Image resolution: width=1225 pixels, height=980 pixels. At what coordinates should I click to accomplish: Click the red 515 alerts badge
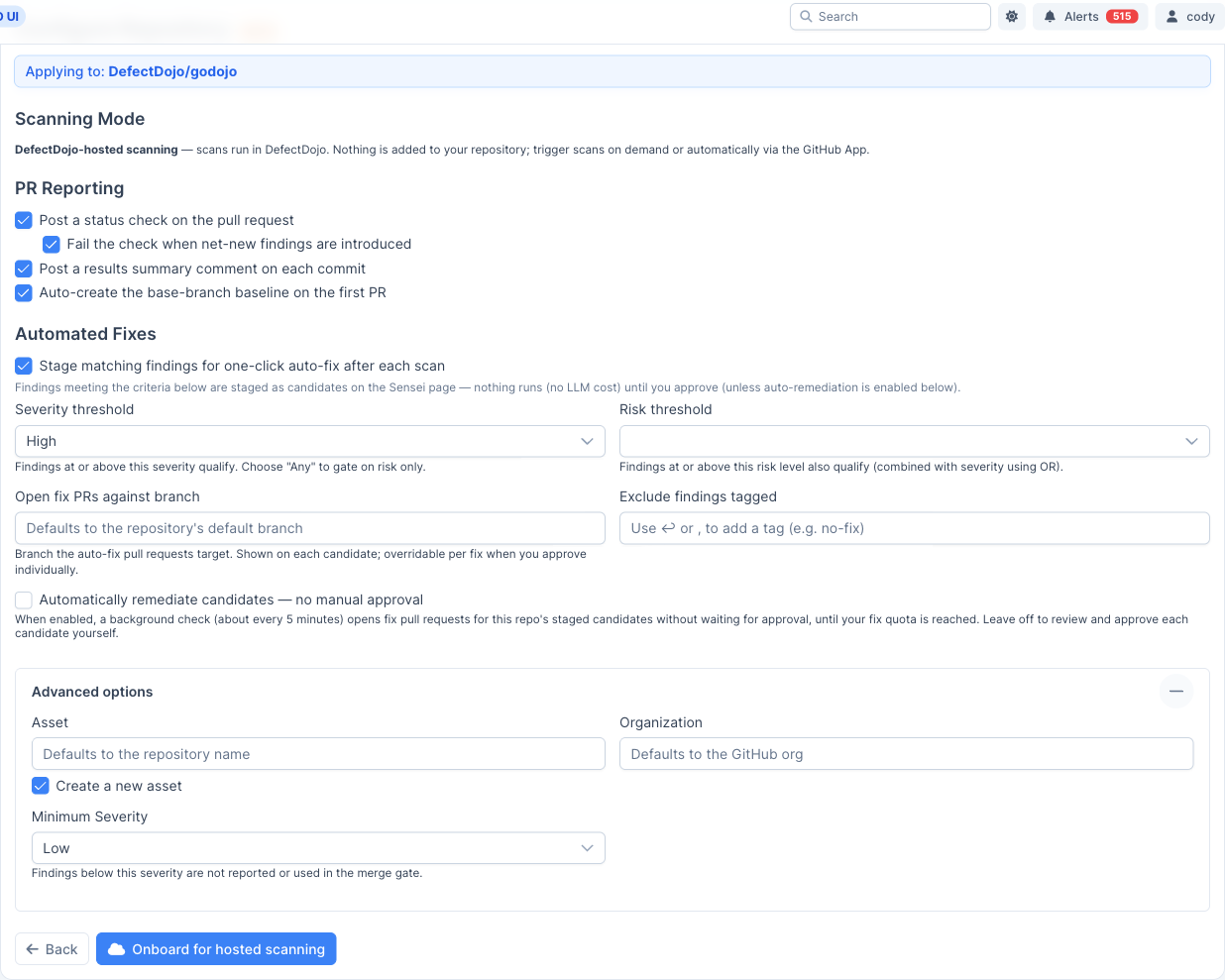1122,17
